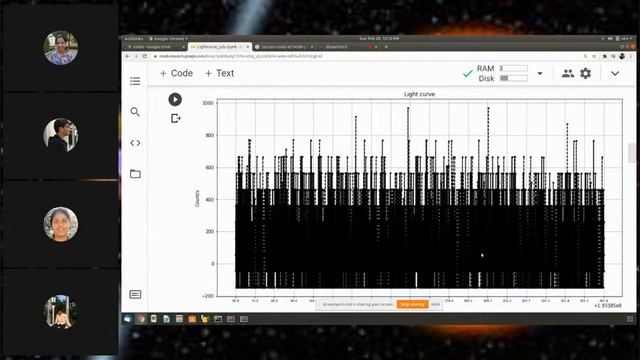Image resolution: width=640 pixels, height=360 pixels.
Task: Click the date and time in top bar
Action: click(x=379, y=38)
